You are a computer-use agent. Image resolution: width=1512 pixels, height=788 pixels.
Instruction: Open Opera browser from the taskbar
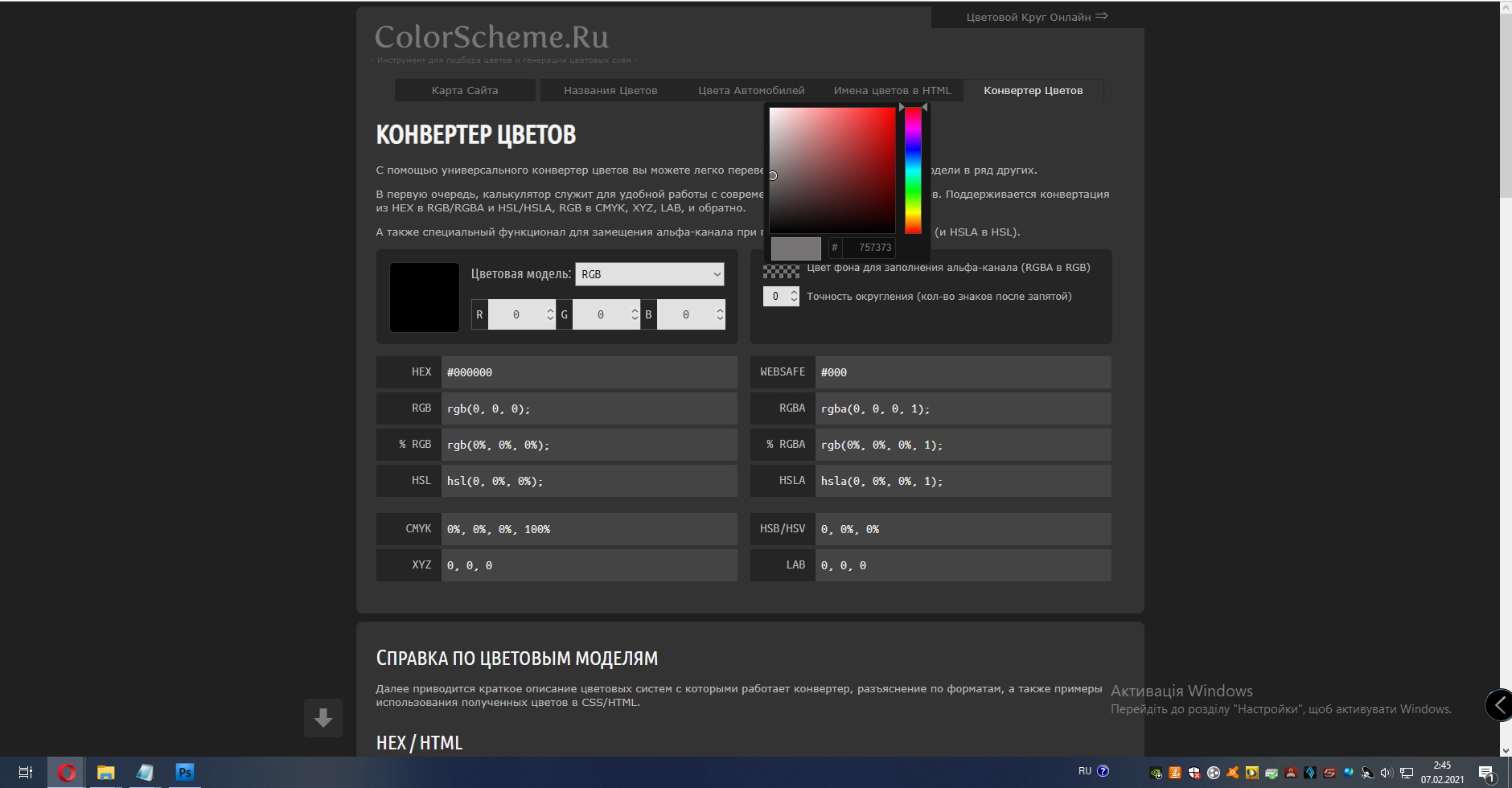coord(66,773)
